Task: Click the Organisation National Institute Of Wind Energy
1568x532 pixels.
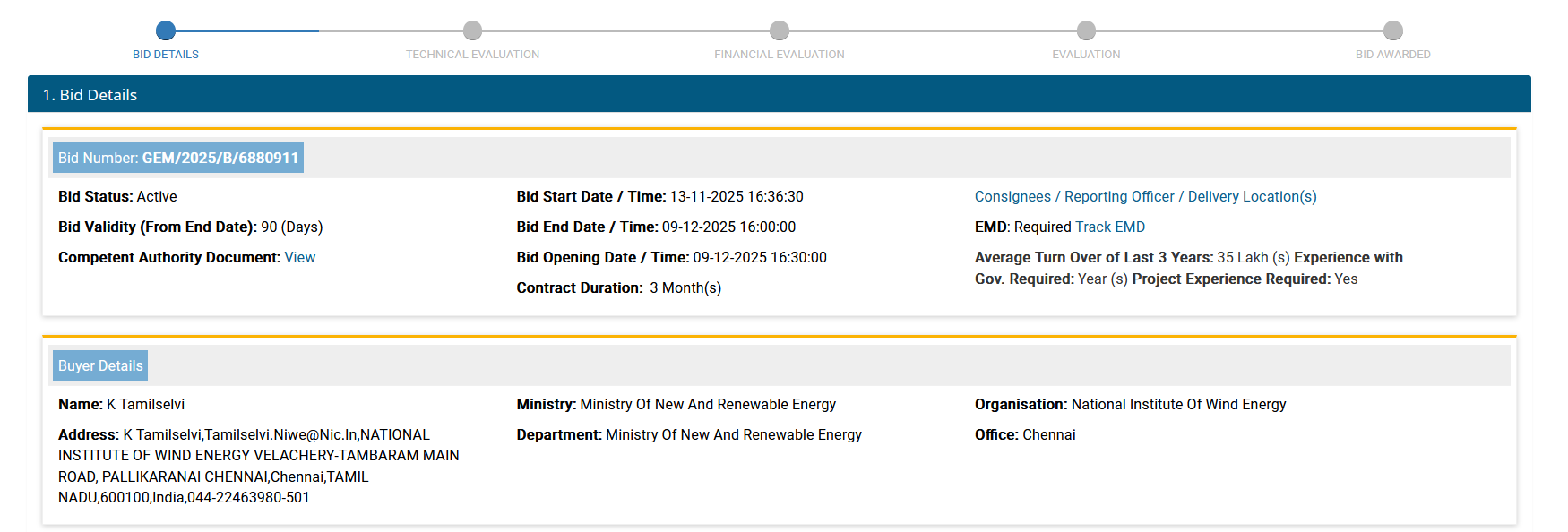Action: pos(1177,405)
